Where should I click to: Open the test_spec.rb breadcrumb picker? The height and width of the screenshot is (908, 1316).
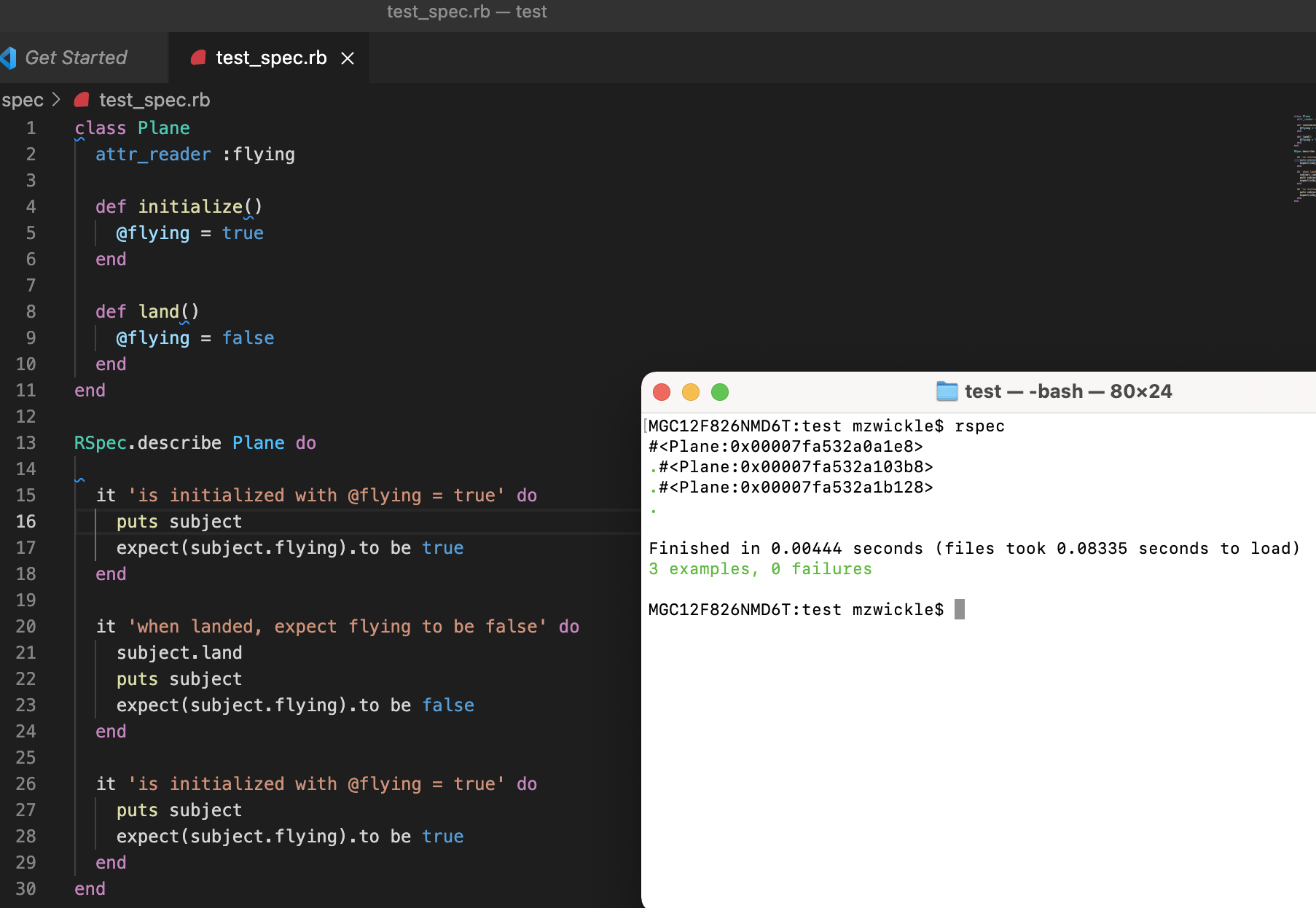[x=154, y=100]
